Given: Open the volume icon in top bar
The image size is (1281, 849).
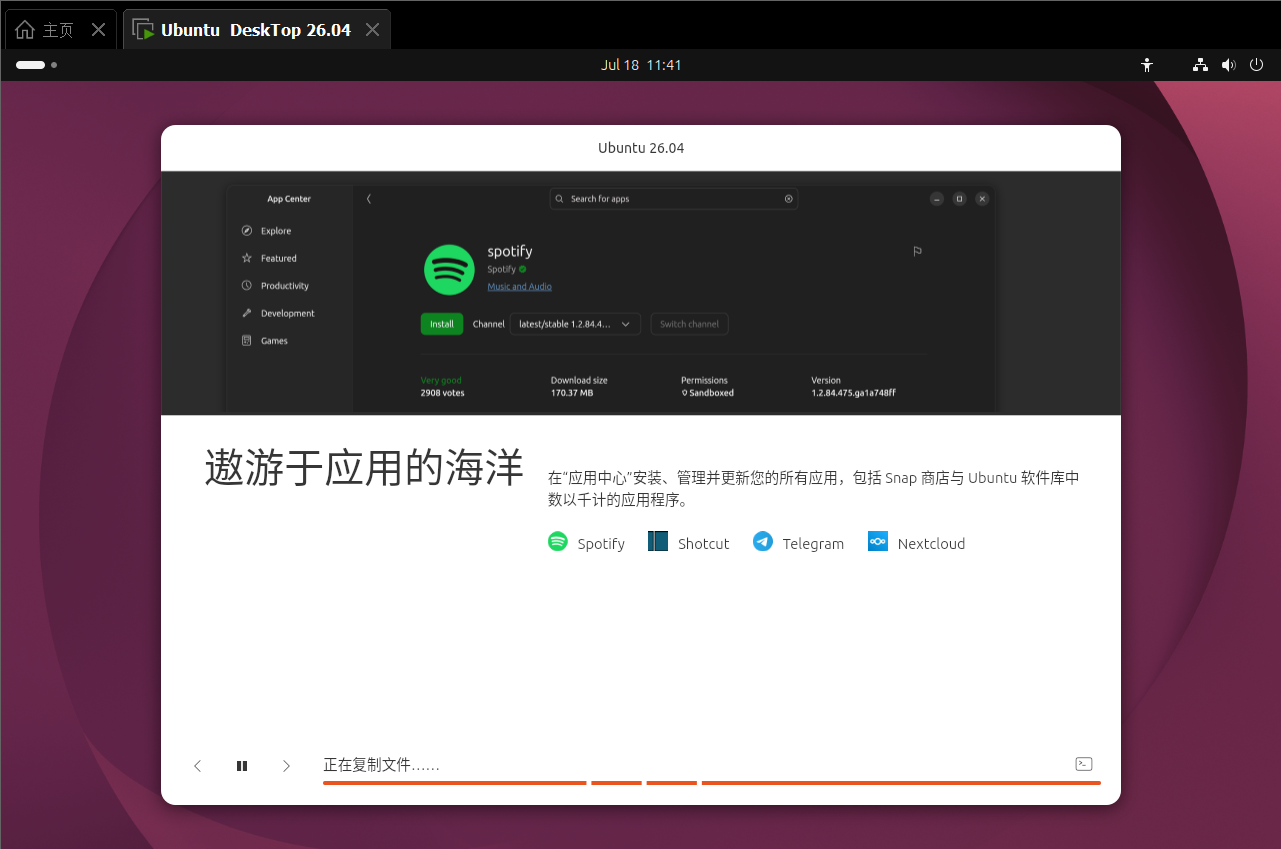Looking at the screenshot, I should tap(1228, 65).
